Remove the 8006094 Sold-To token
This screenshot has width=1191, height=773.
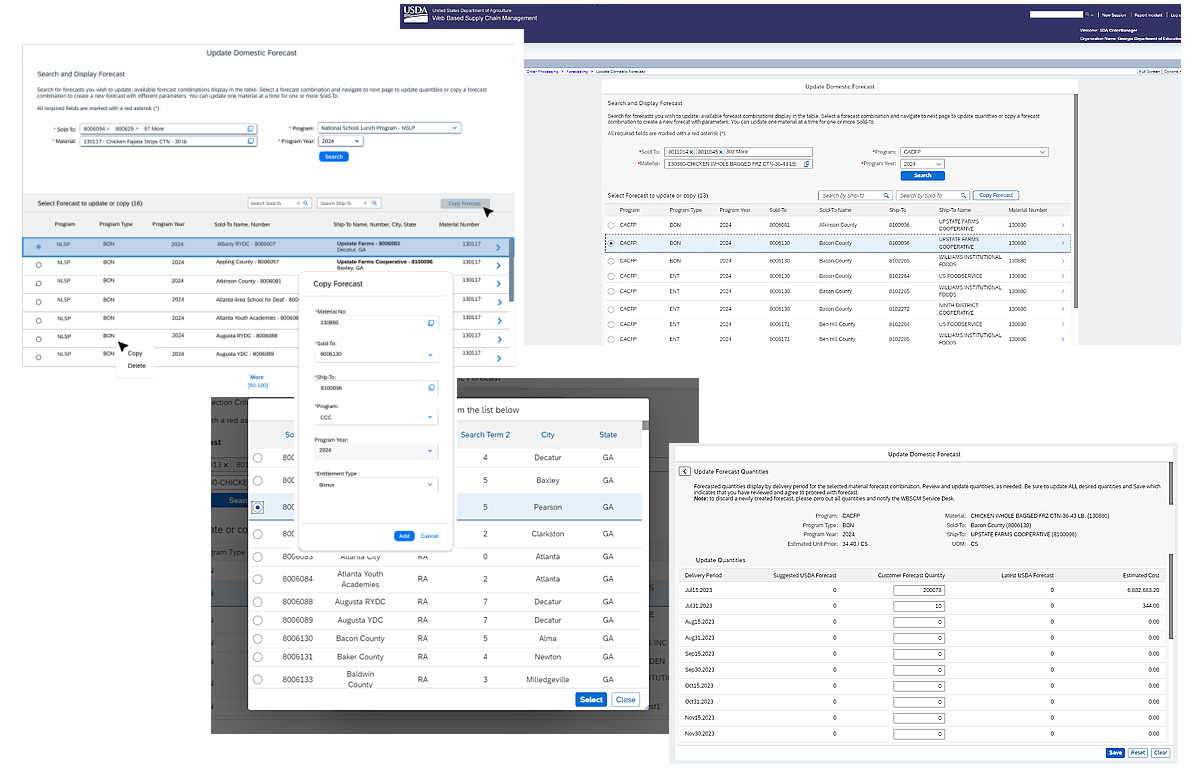(x=110, y=129)
